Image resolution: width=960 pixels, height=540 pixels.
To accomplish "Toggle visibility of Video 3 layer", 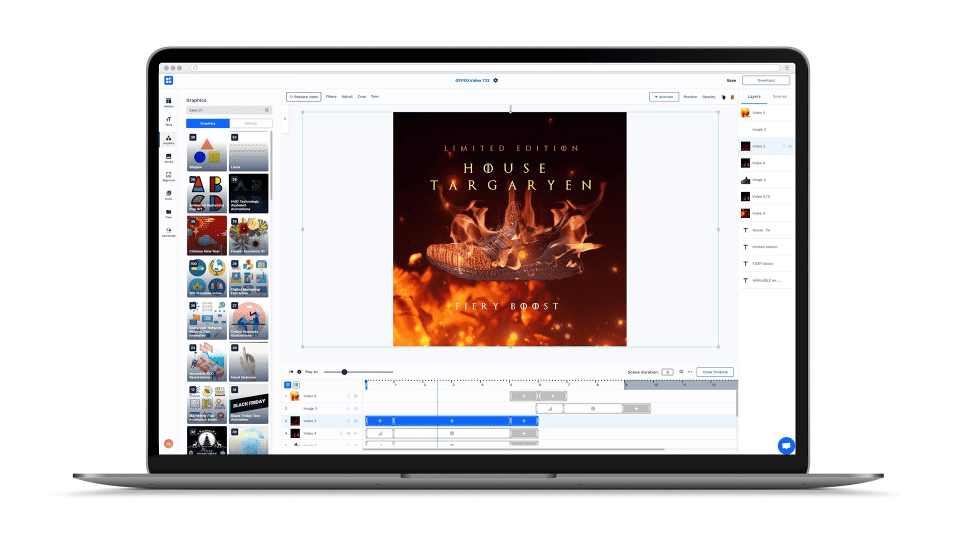I will coord(790,146).
